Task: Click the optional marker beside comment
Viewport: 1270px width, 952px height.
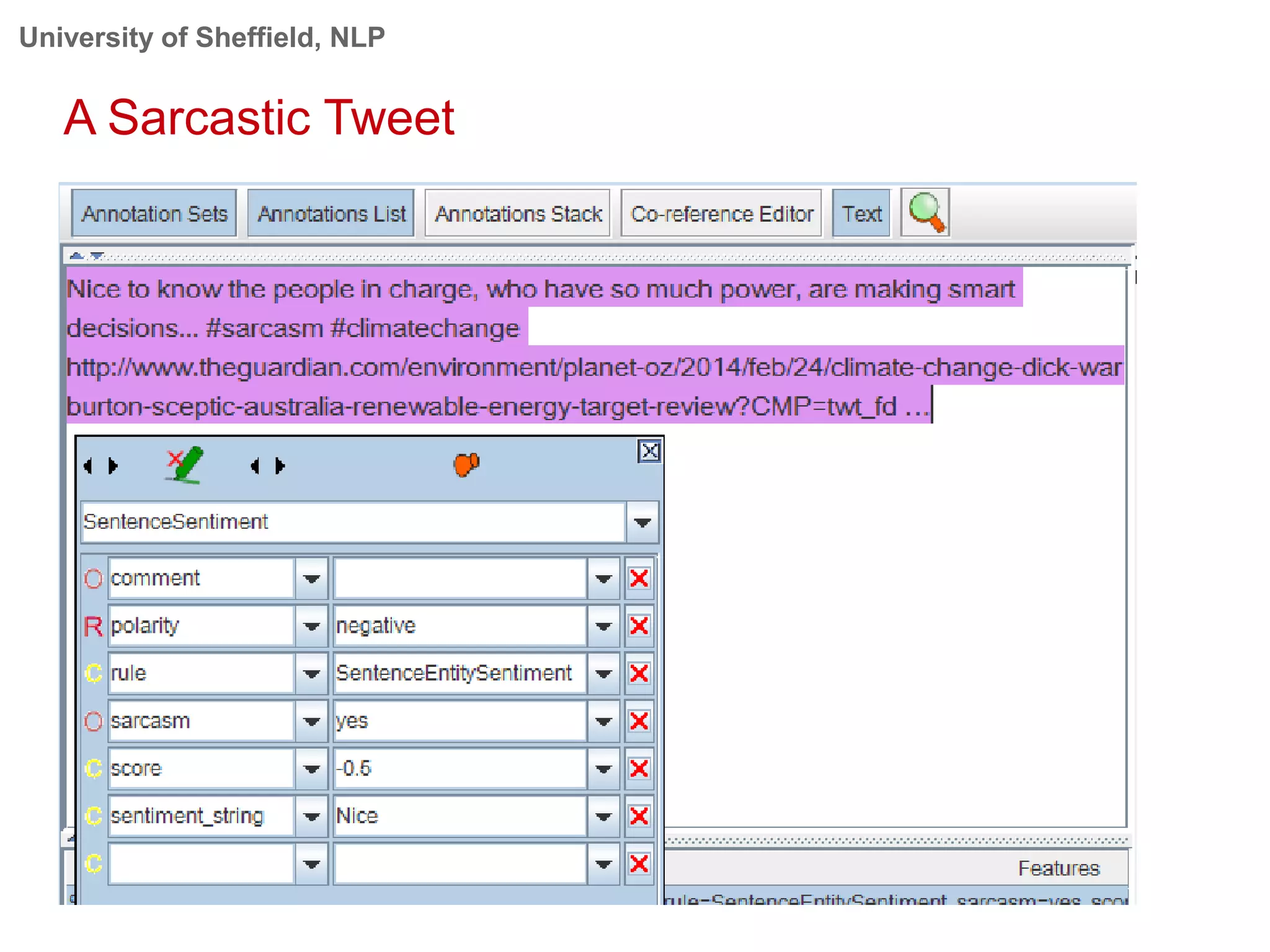Action: click(93, 578)
